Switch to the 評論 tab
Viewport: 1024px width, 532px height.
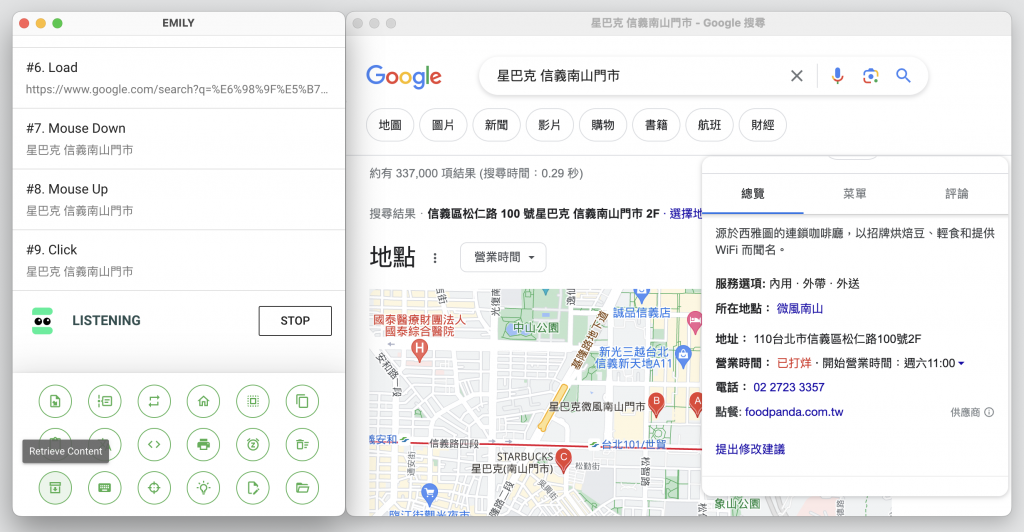tap(957, 194)
